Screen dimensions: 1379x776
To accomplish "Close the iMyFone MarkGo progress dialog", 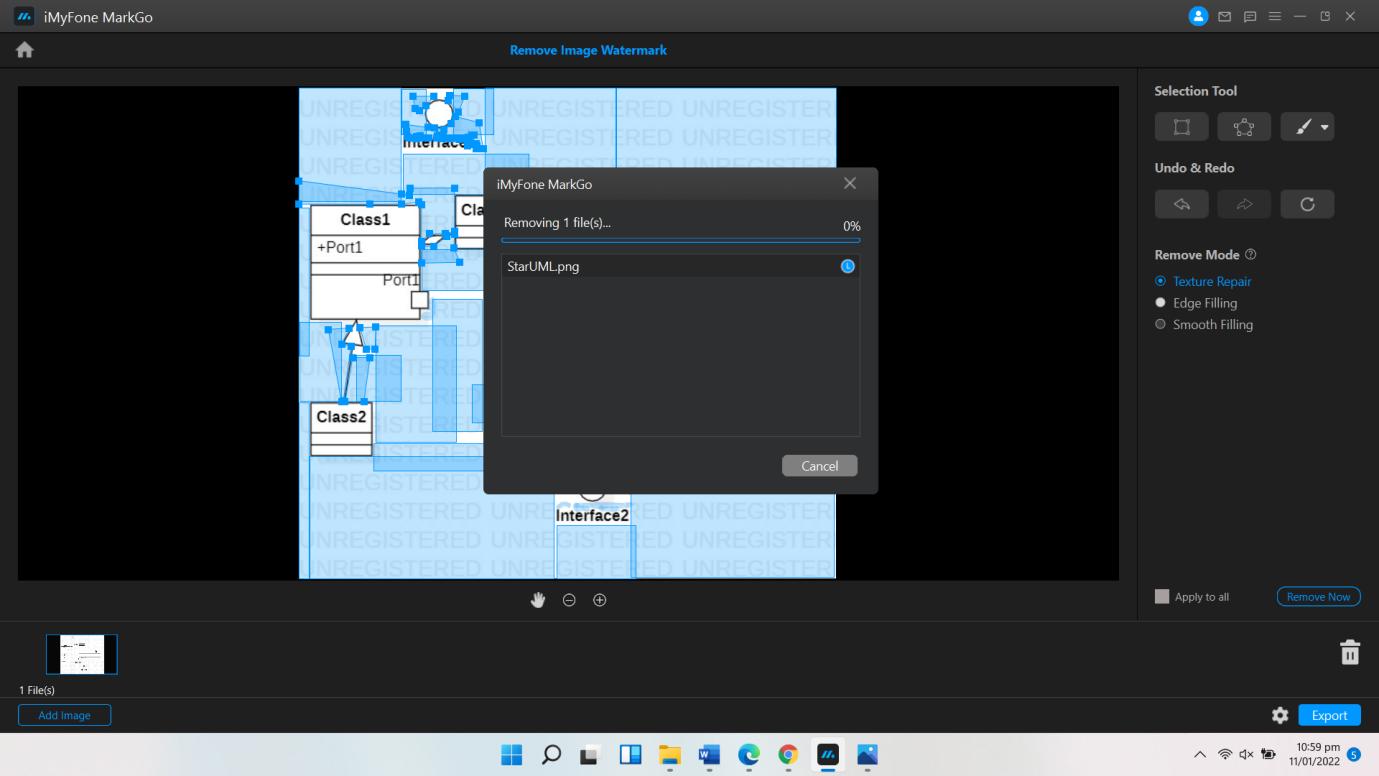I will (850, 183).
